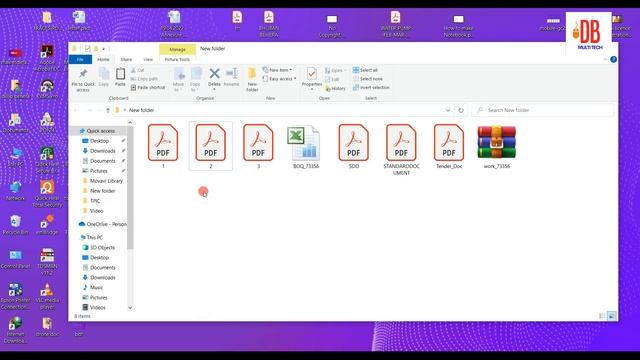Open TPC folder in sidebar
The width and height of the screenshot is (640, 360).
click(x=95, y=201)
